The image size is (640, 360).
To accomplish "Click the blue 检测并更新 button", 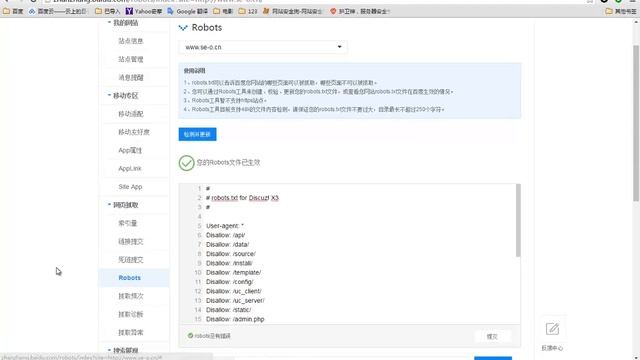I will pyautogui.click(x=198, y=134).
